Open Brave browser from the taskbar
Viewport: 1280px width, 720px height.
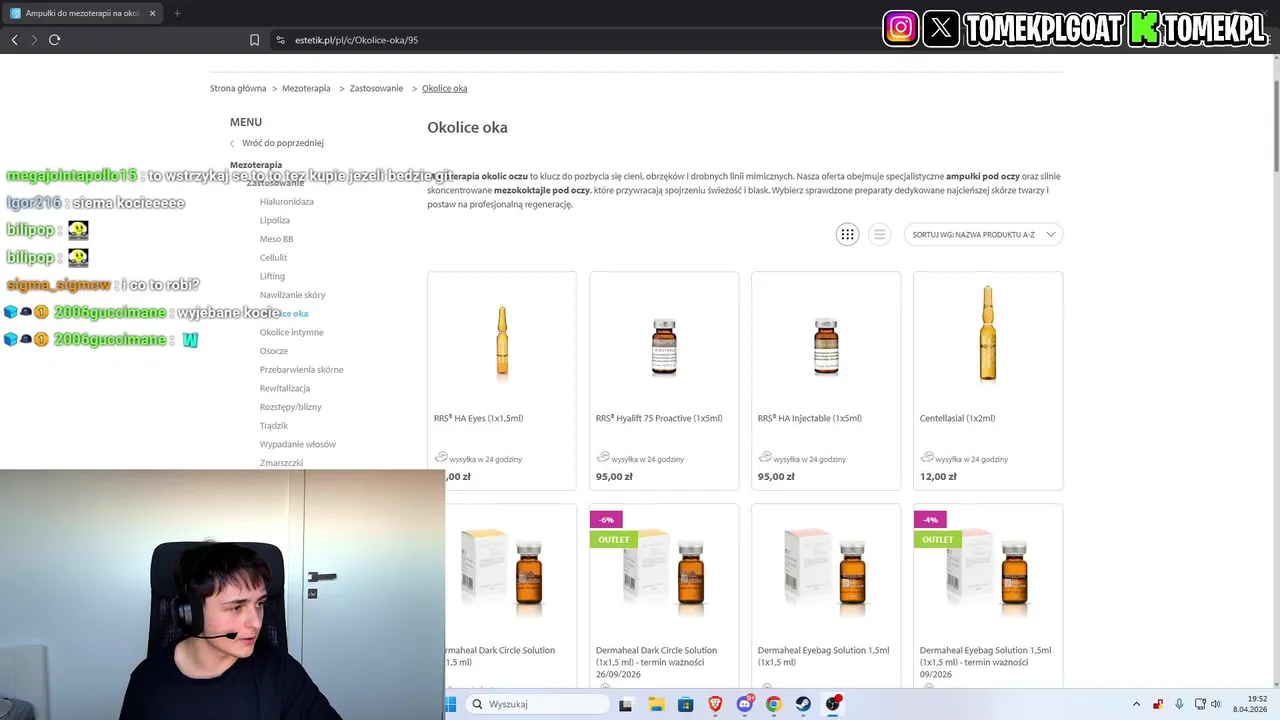[x=715, y=704]
